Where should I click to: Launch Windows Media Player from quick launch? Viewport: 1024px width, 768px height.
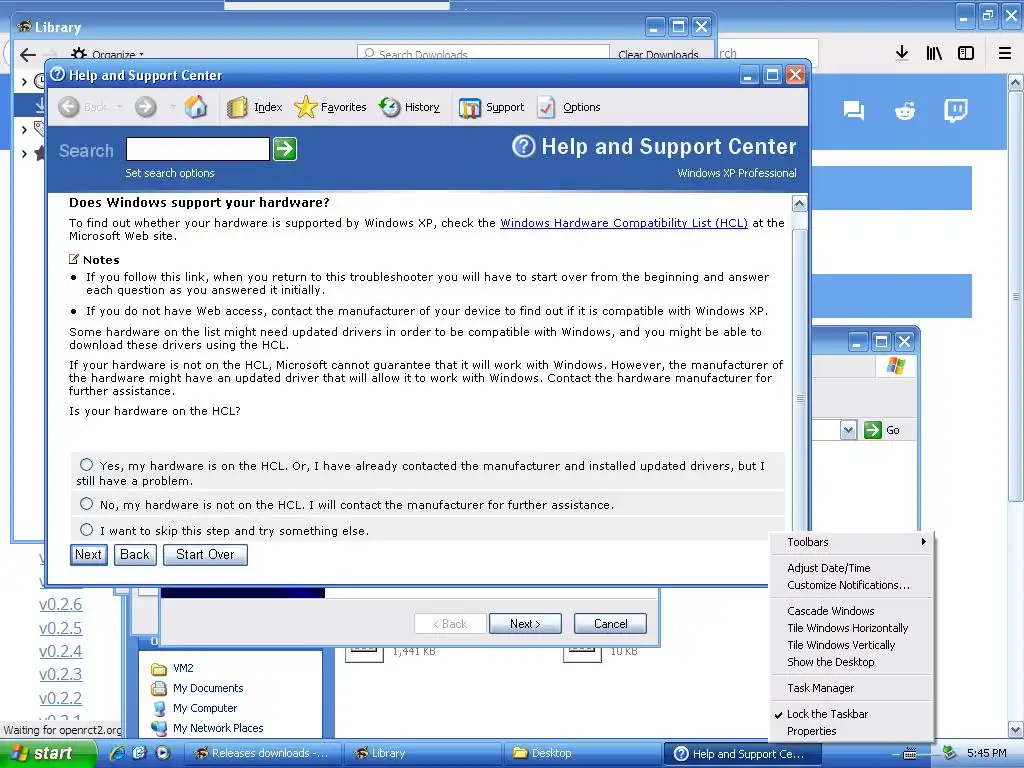tap(163, 753)
